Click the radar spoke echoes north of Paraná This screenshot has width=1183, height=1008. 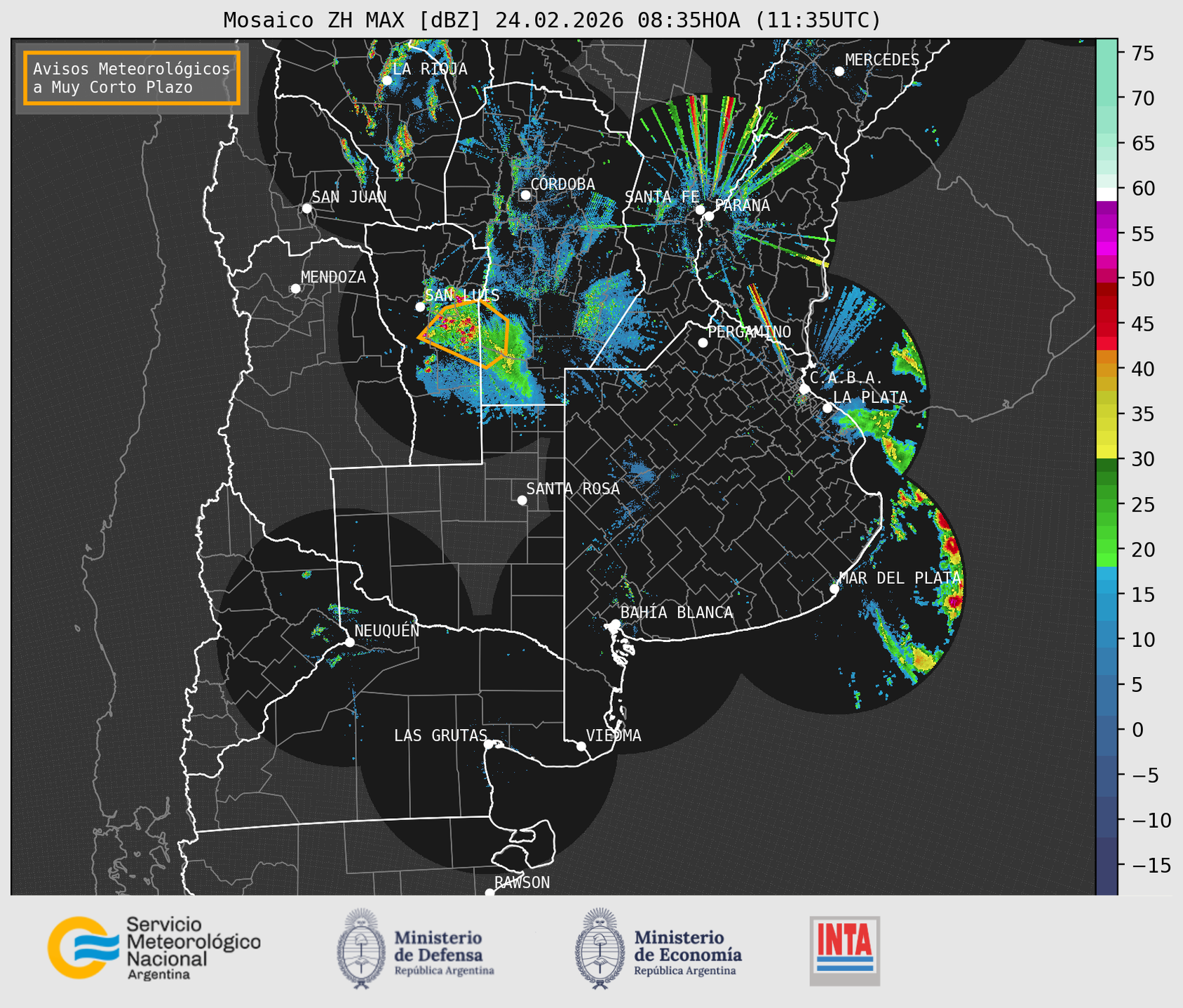tap(708, 140)
